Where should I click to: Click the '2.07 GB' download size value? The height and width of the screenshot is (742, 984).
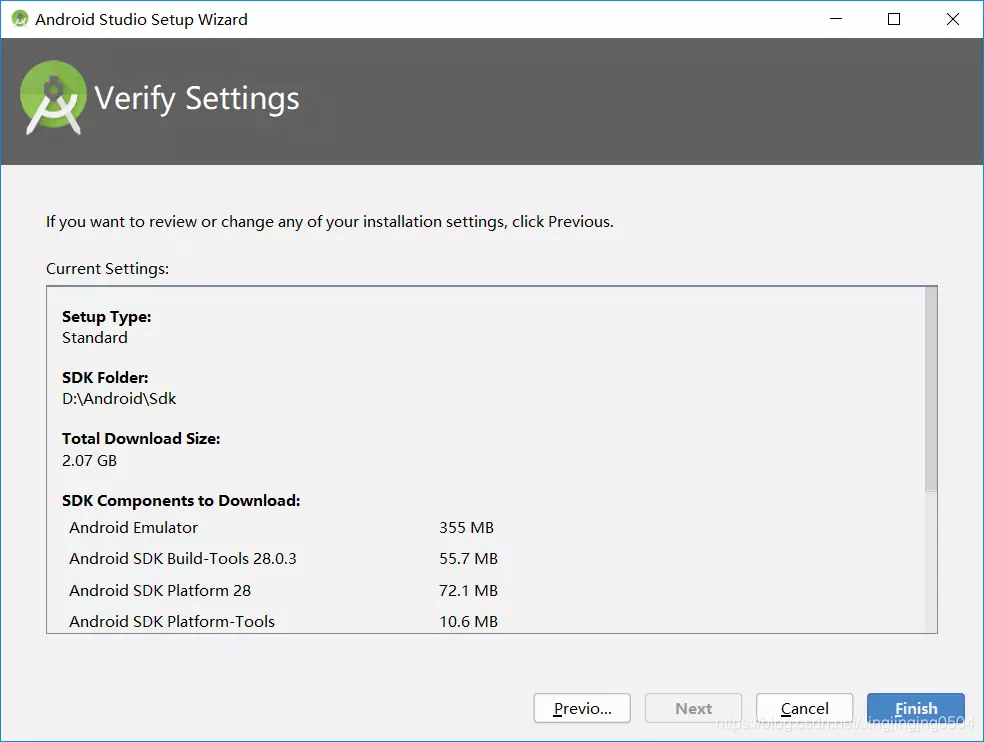point(89,460)
